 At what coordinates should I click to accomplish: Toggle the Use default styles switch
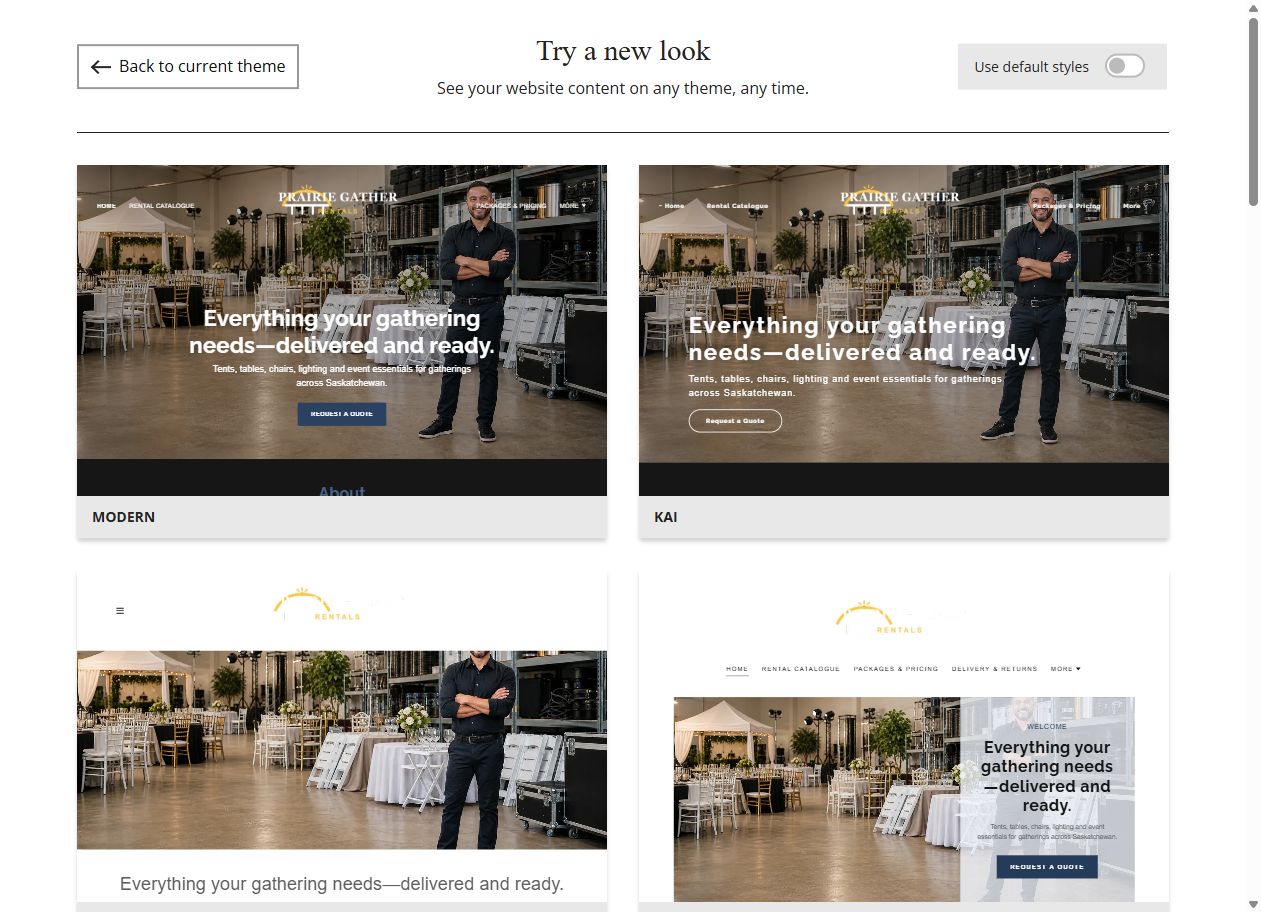1124,66
